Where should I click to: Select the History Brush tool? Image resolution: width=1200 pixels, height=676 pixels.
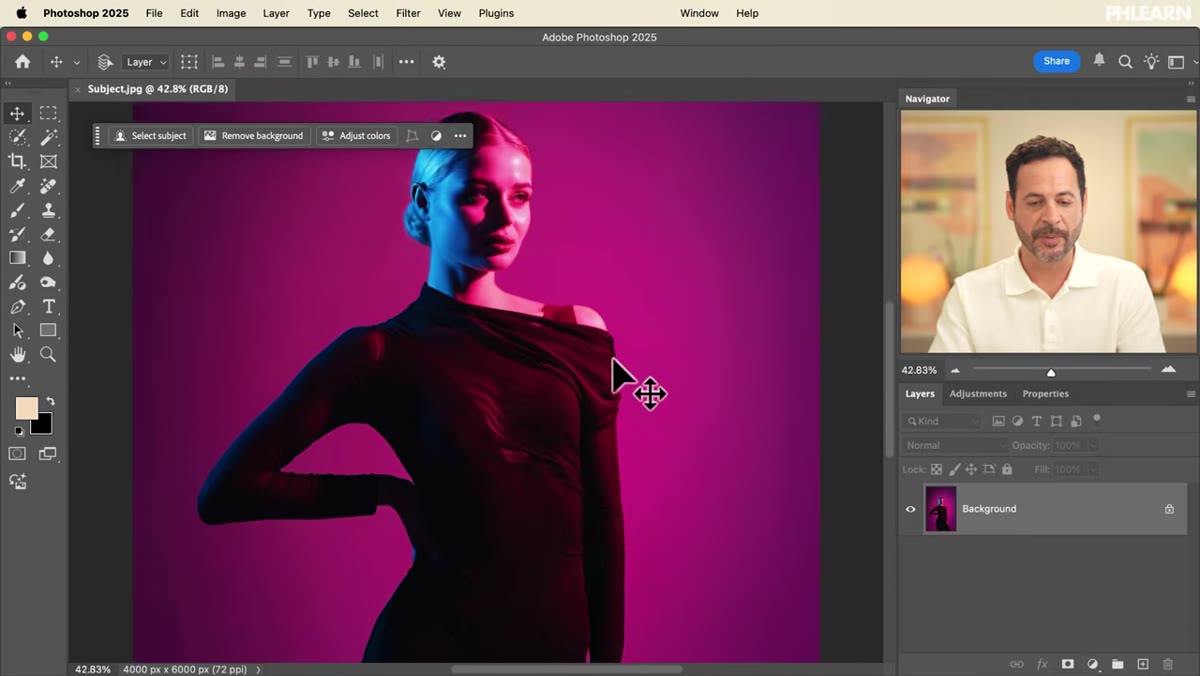click(x=17, y=234)
